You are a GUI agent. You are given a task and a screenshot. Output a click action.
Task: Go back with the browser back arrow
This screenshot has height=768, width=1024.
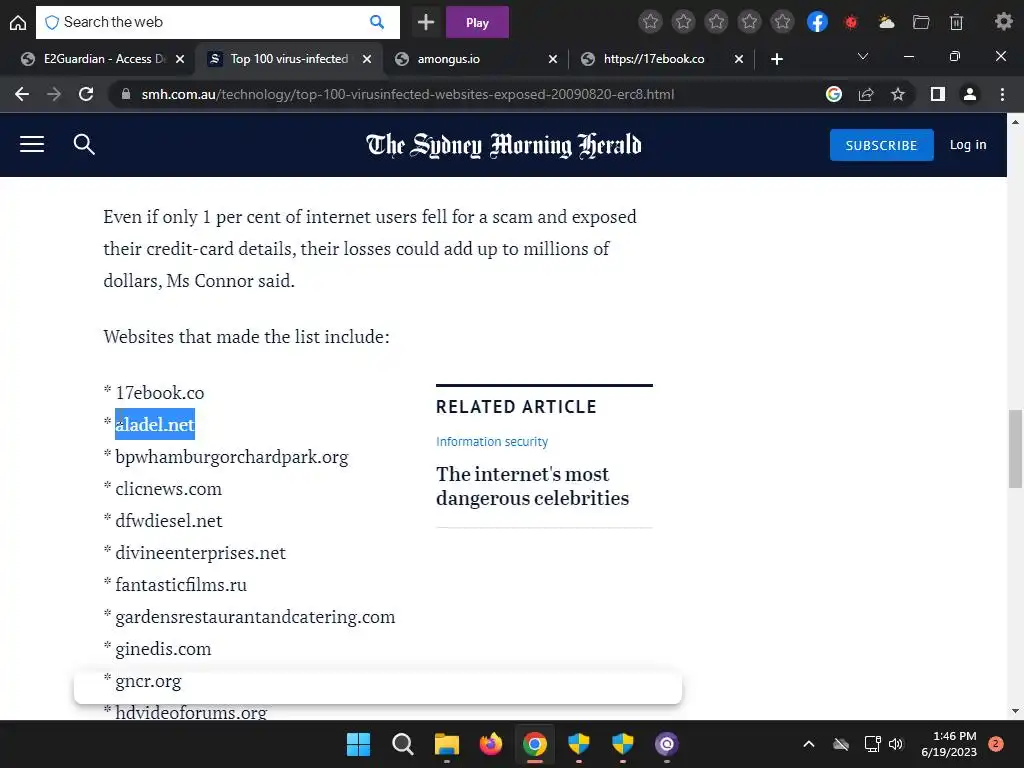pyautogui.click(x=22, y=94)
